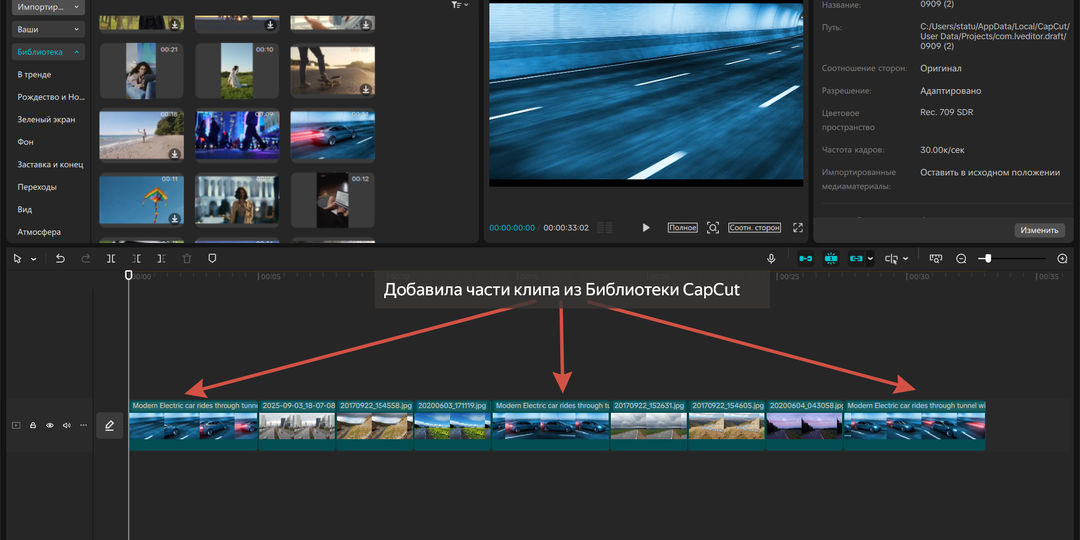
Task: Select the 20170922_154605.jpg timeline clip
Action: tap(727, 425)
